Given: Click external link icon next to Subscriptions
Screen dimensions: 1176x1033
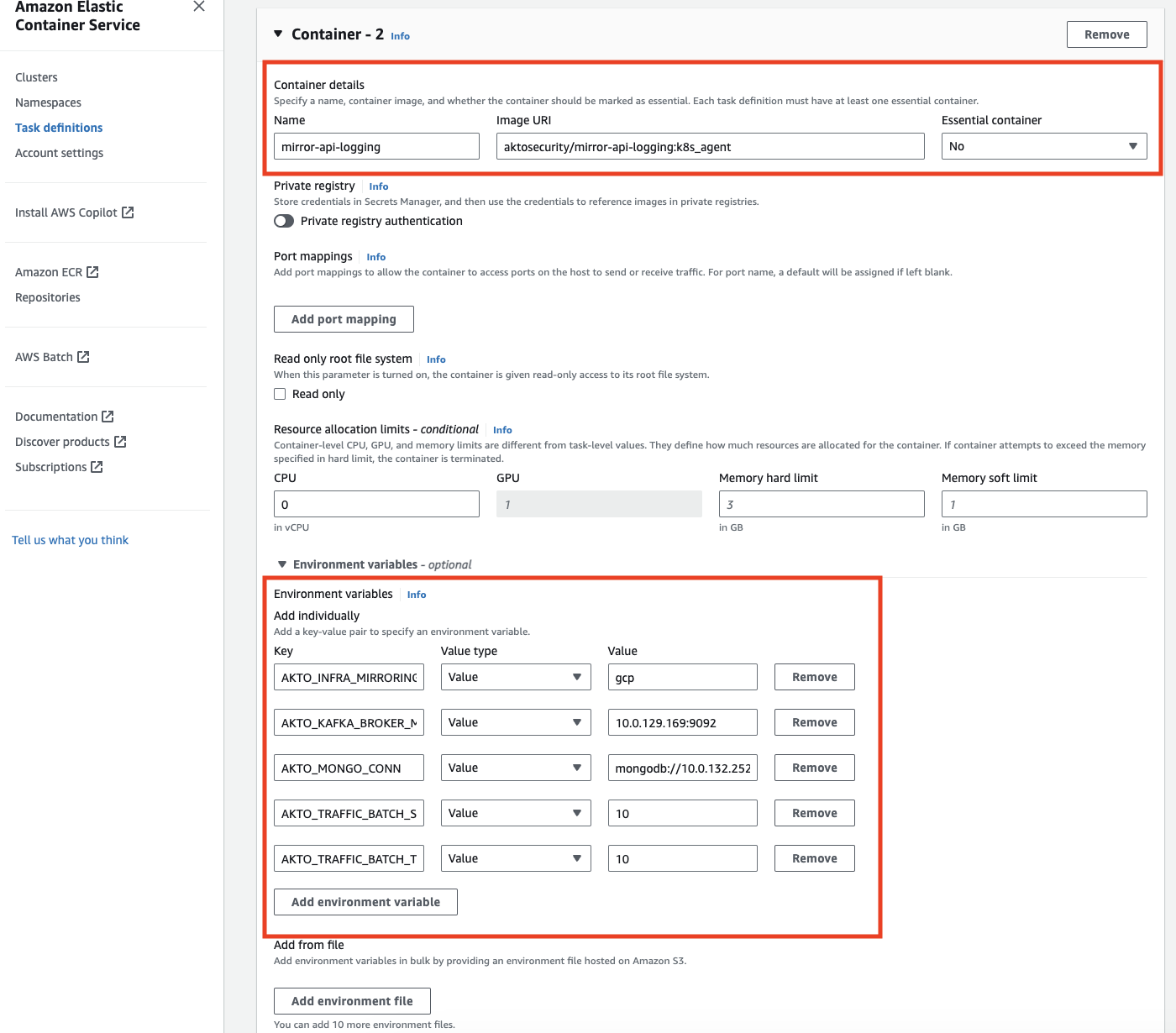Looking at the screenshot, I should pyautogui.click(x=97, y=467).
